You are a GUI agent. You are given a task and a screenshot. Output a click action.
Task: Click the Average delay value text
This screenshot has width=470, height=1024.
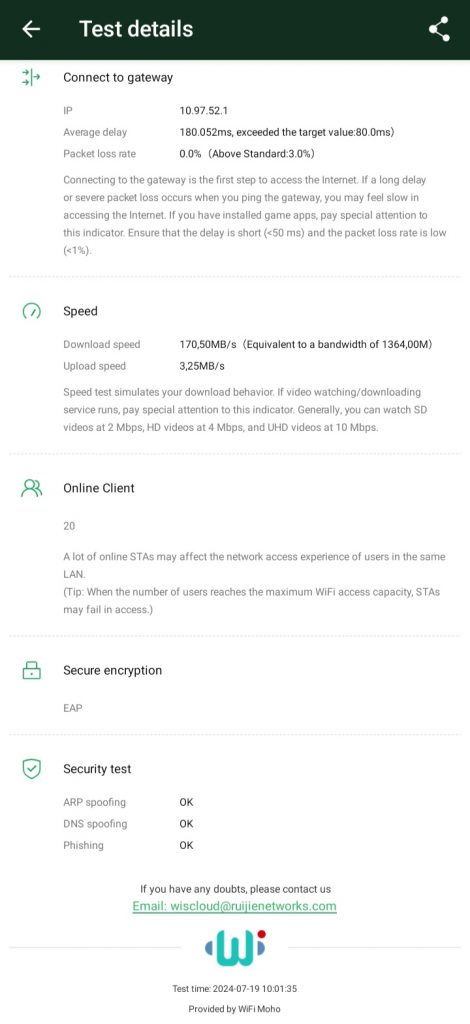pos(287,133)
